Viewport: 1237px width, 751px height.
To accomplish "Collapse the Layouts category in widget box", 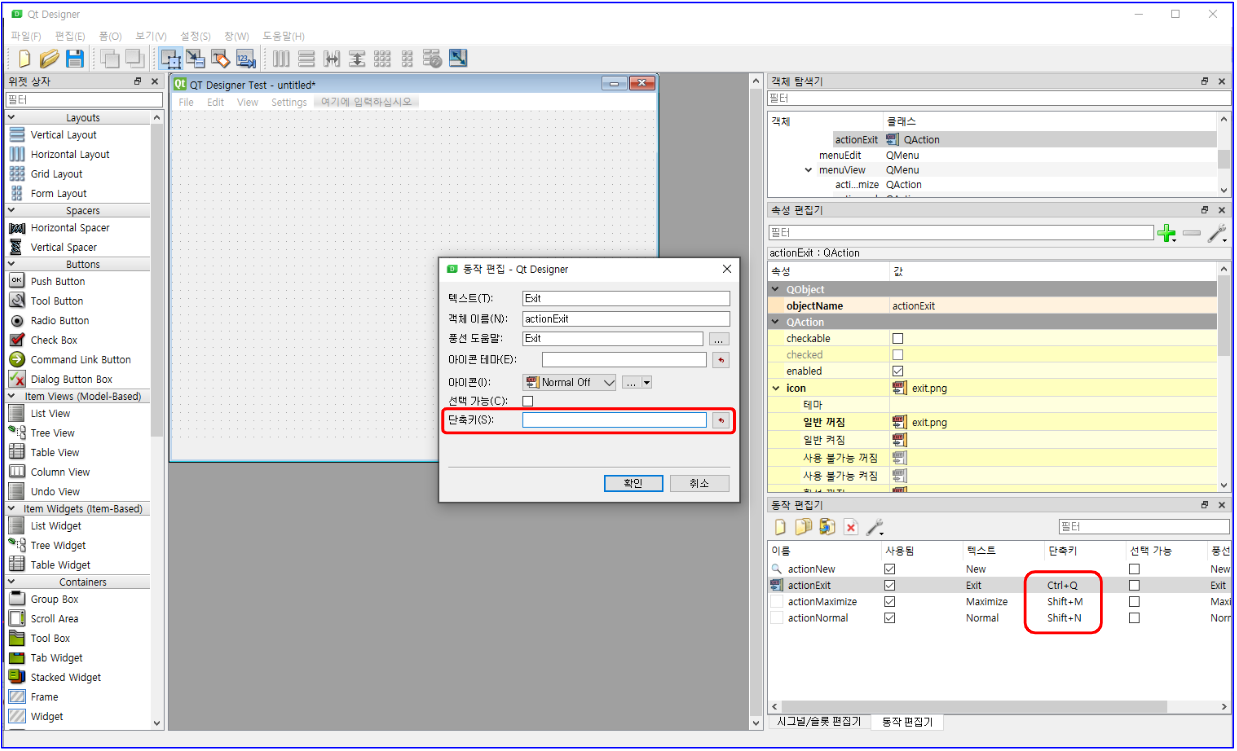I will click(x=12, y=118).
